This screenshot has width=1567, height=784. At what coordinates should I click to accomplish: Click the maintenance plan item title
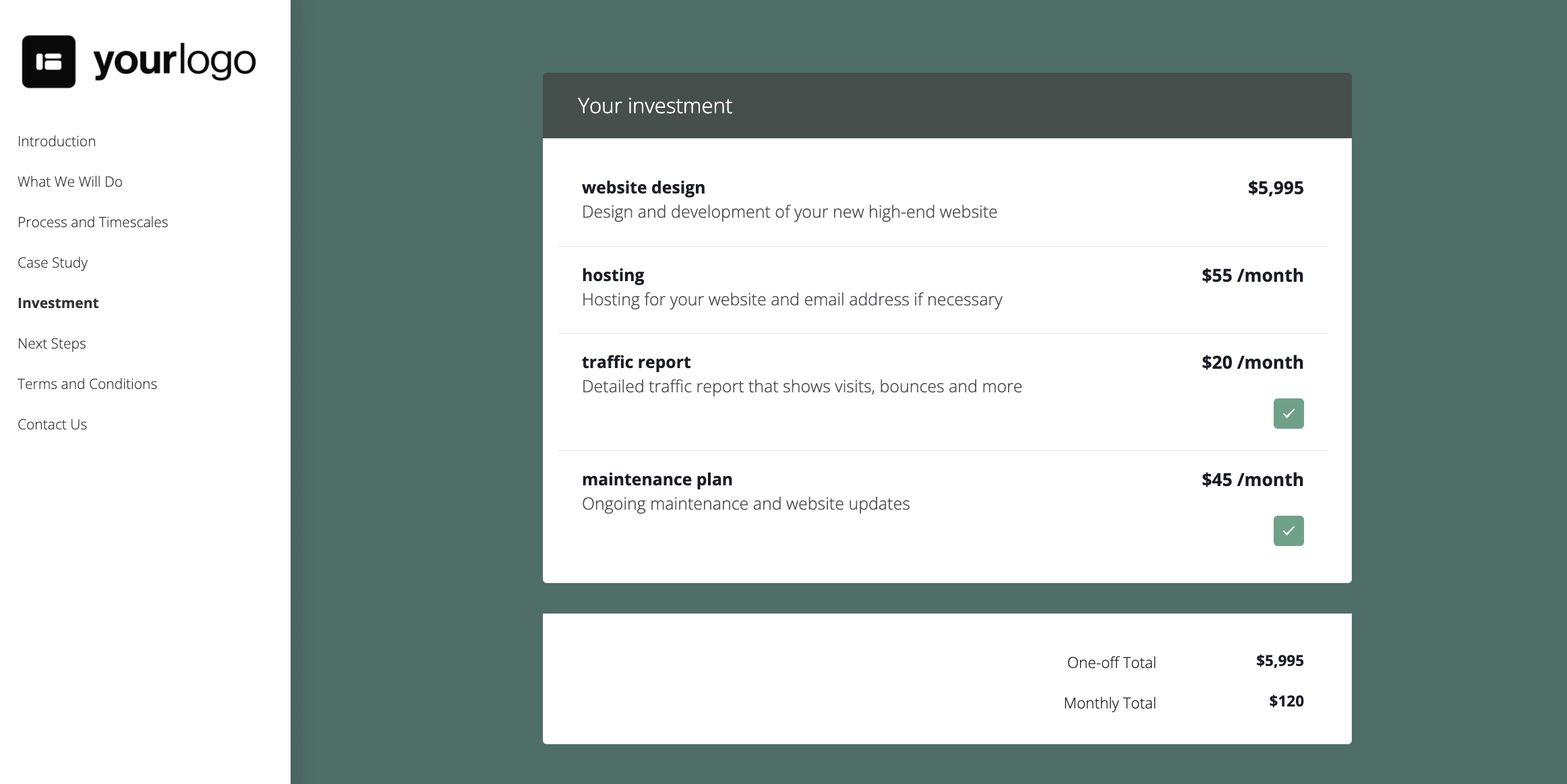pyautogui.click(x=657, y=479)
